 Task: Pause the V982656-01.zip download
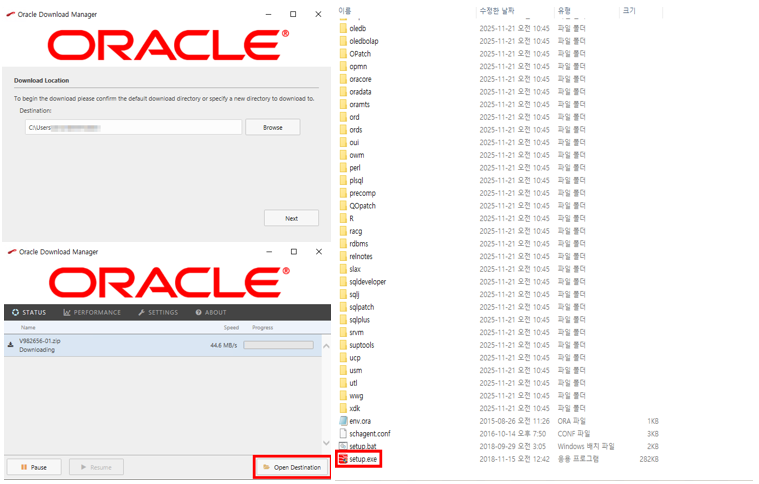point(34,467)
